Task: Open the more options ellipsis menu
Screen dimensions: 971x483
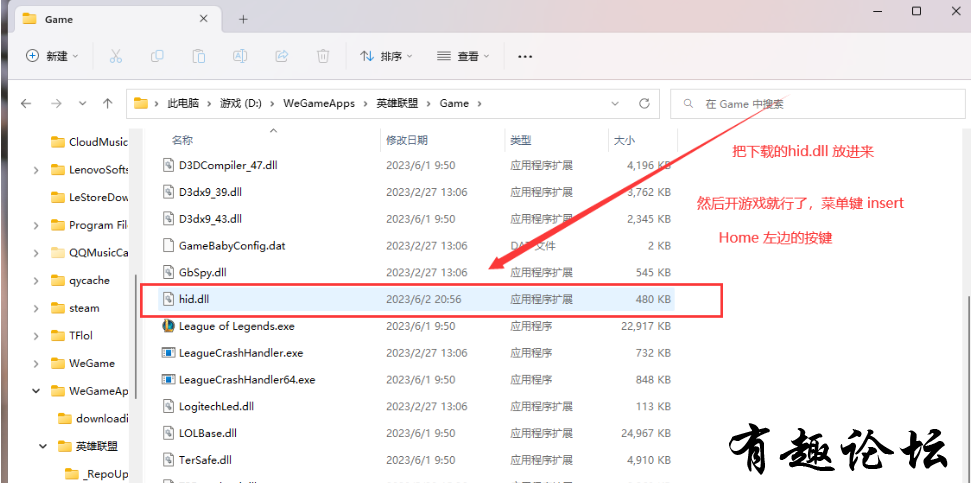Action: coord(525,56)
